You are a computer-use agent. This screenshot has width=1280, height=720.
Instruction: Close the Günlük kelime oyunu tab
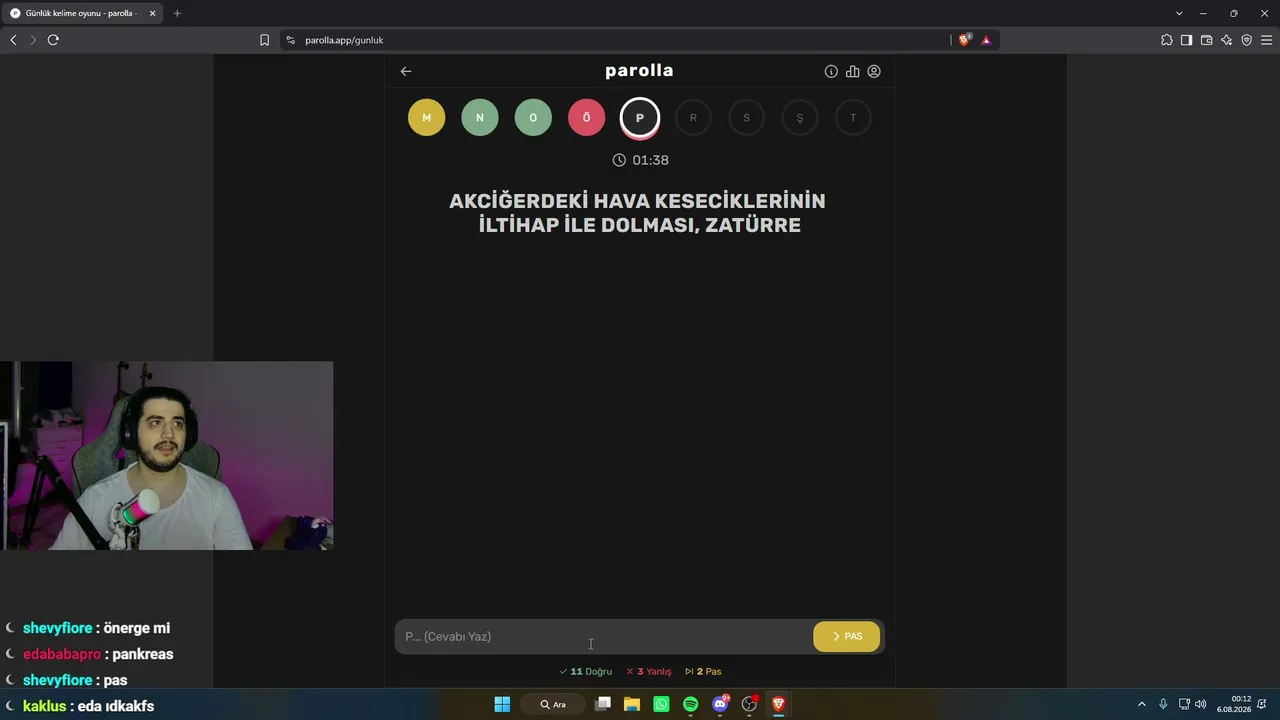point(152,13)
